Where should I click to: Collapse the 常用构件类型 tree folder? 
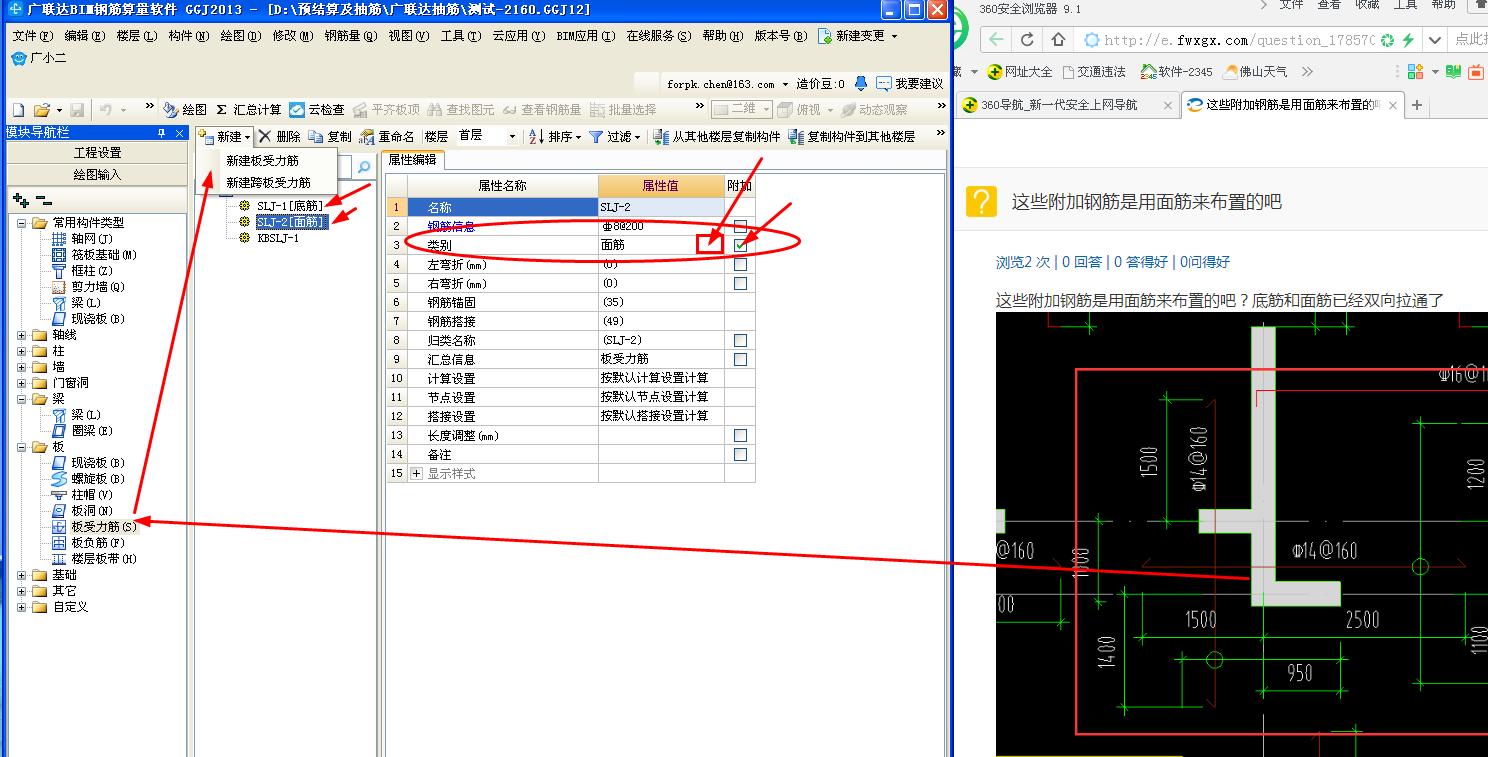(x=22, y=223)
